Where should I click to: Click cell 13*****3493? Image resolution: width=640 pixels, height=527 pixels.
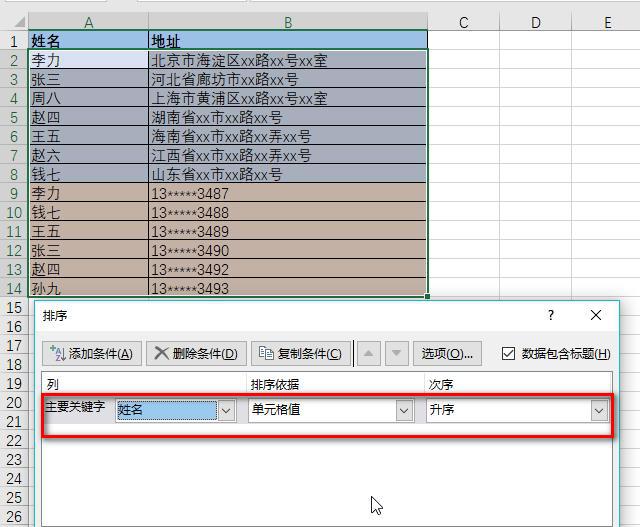(288, 288)
